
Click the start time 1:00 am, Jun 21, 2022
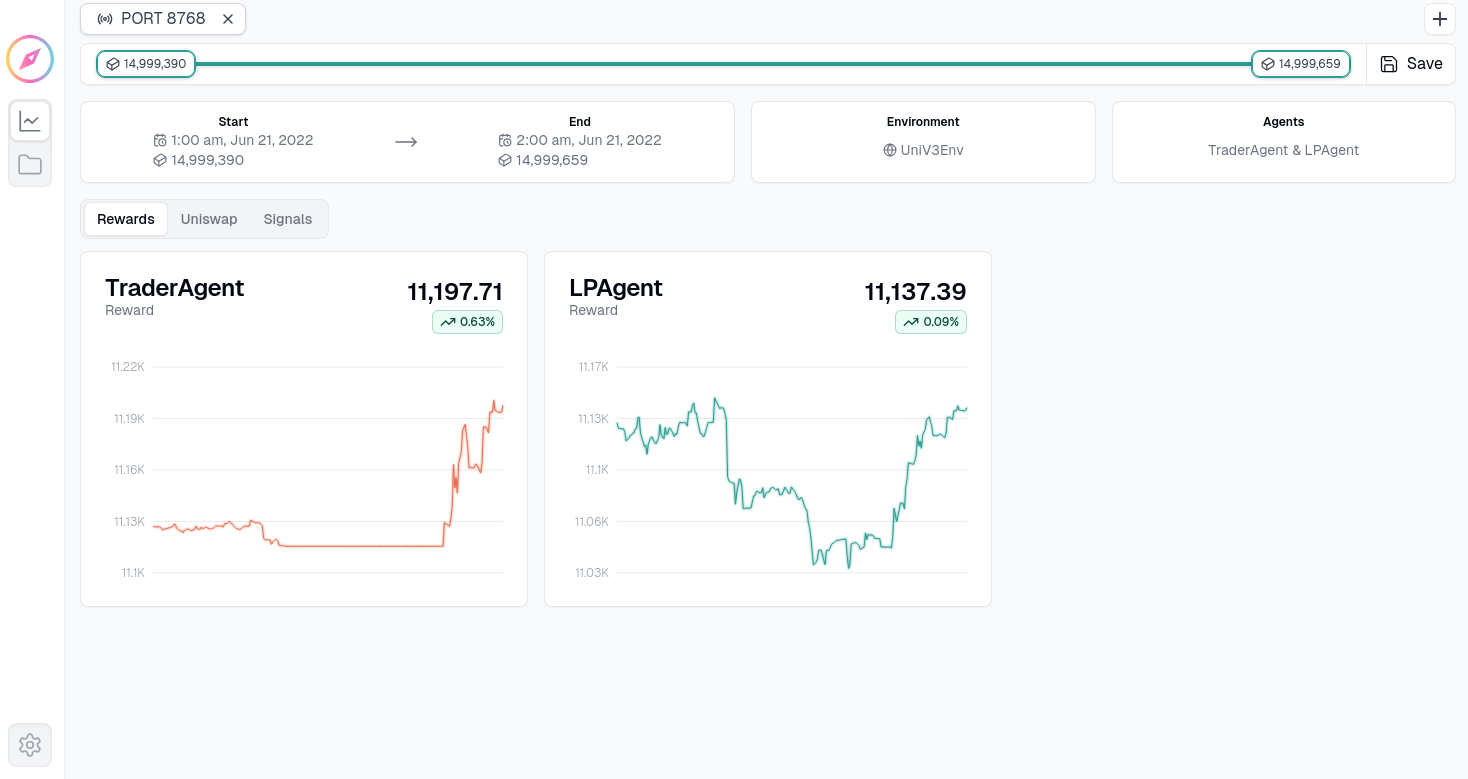tap(242, 140)
